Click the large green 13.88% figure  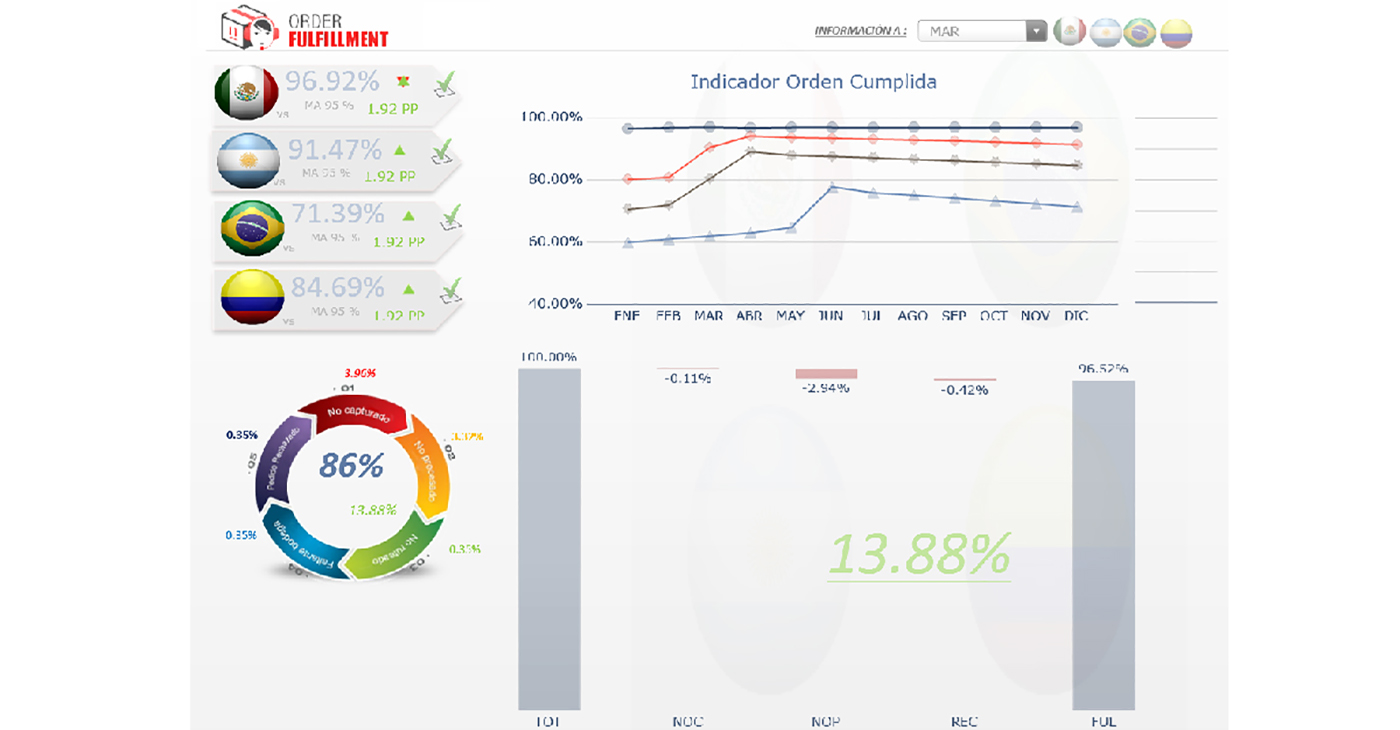tap(919, 553)
